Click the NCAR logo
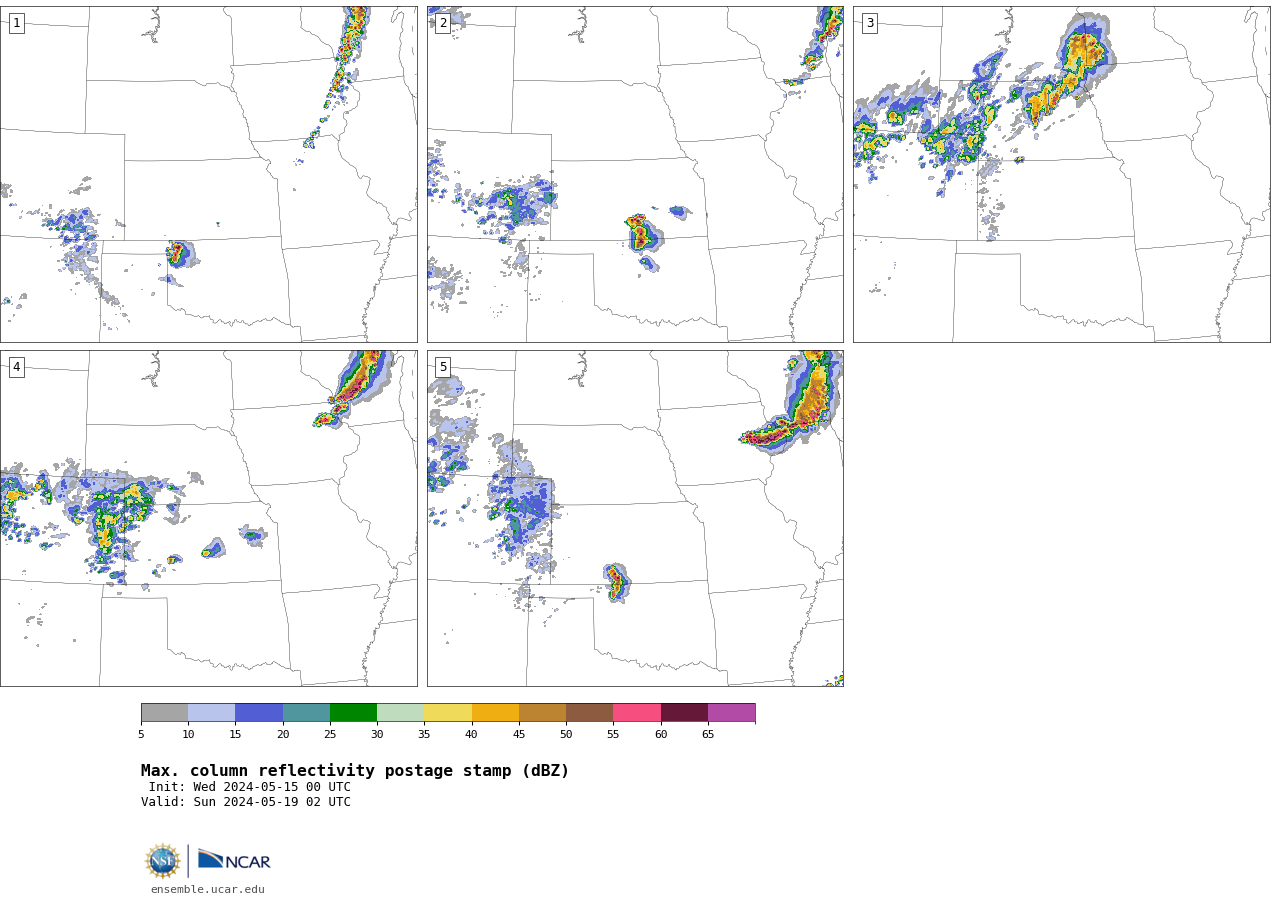1280x901 pixels. 234,860
